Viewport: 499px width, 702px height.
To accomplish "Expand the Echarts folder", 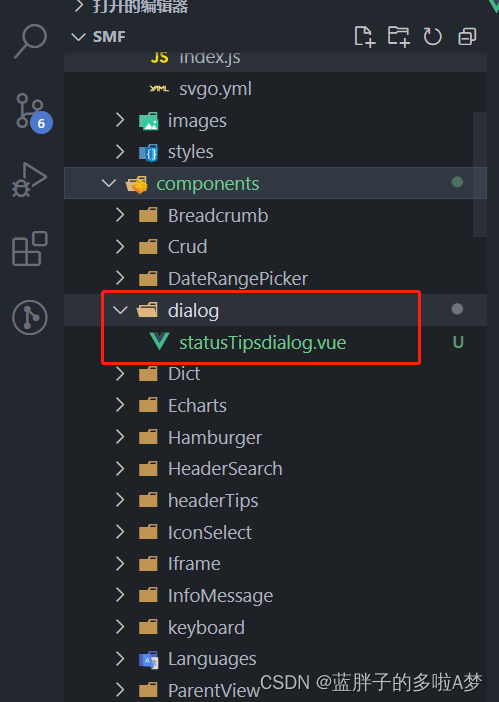I will [x=120, y=405].
